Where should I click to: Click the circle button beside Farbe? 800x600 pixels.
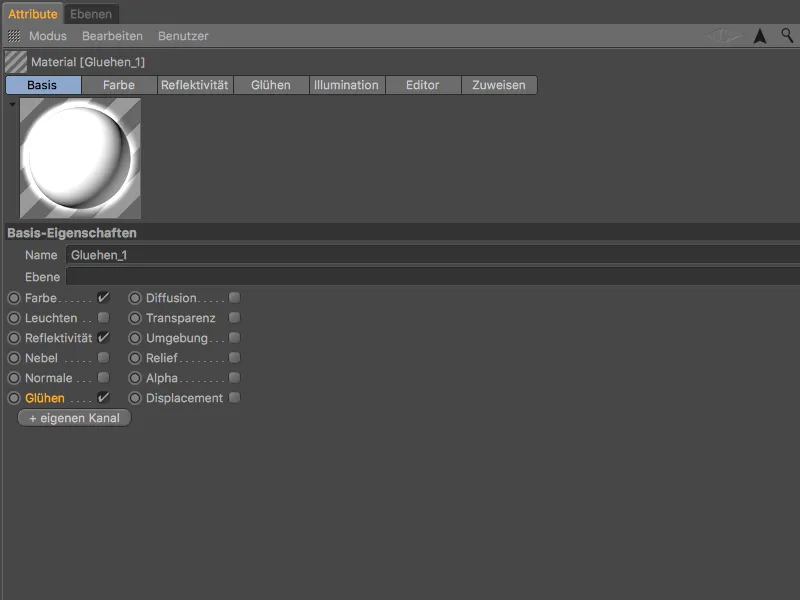[14, 298]
